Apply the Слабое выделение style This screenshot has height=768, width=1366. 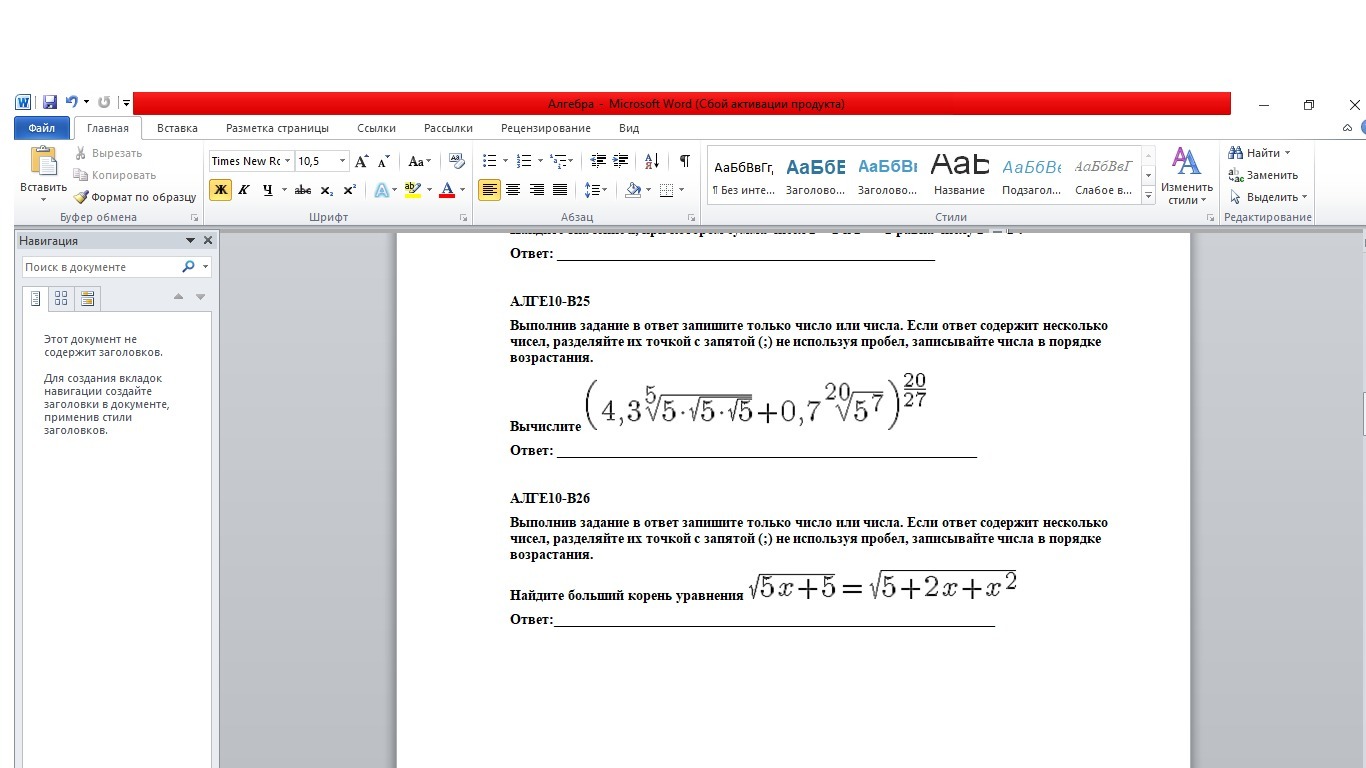click(x=1104, y=174)
